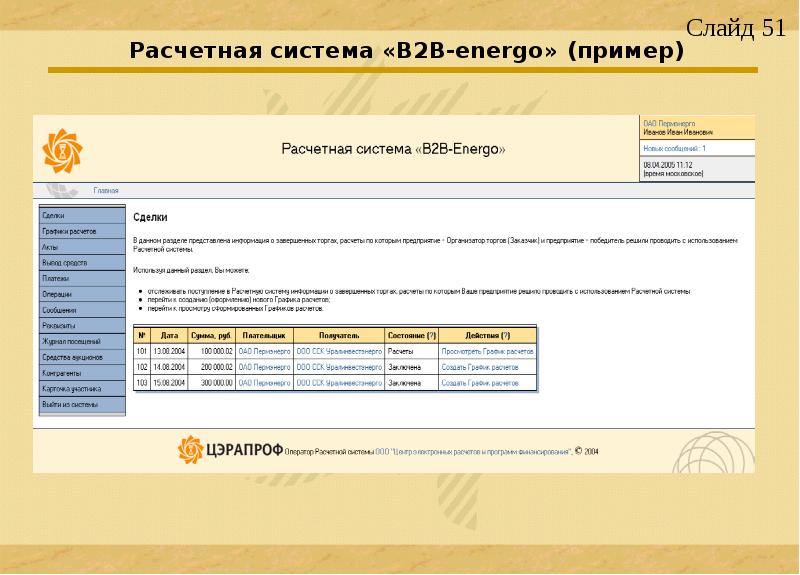
Task: Select Акты in the sidebar menu
Action: click(82, 247)
